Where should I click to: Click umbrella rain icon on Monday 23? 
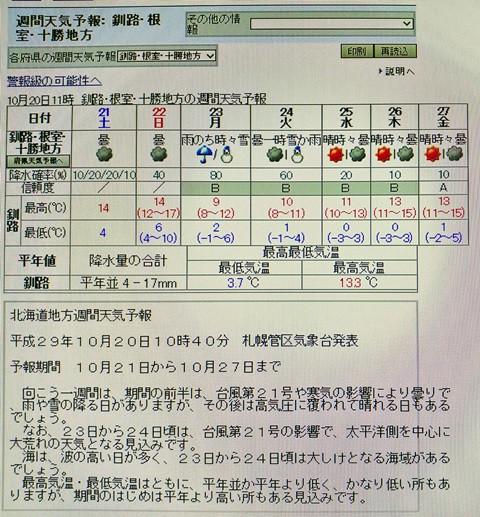pyautogui.click(x=204, y=155)
